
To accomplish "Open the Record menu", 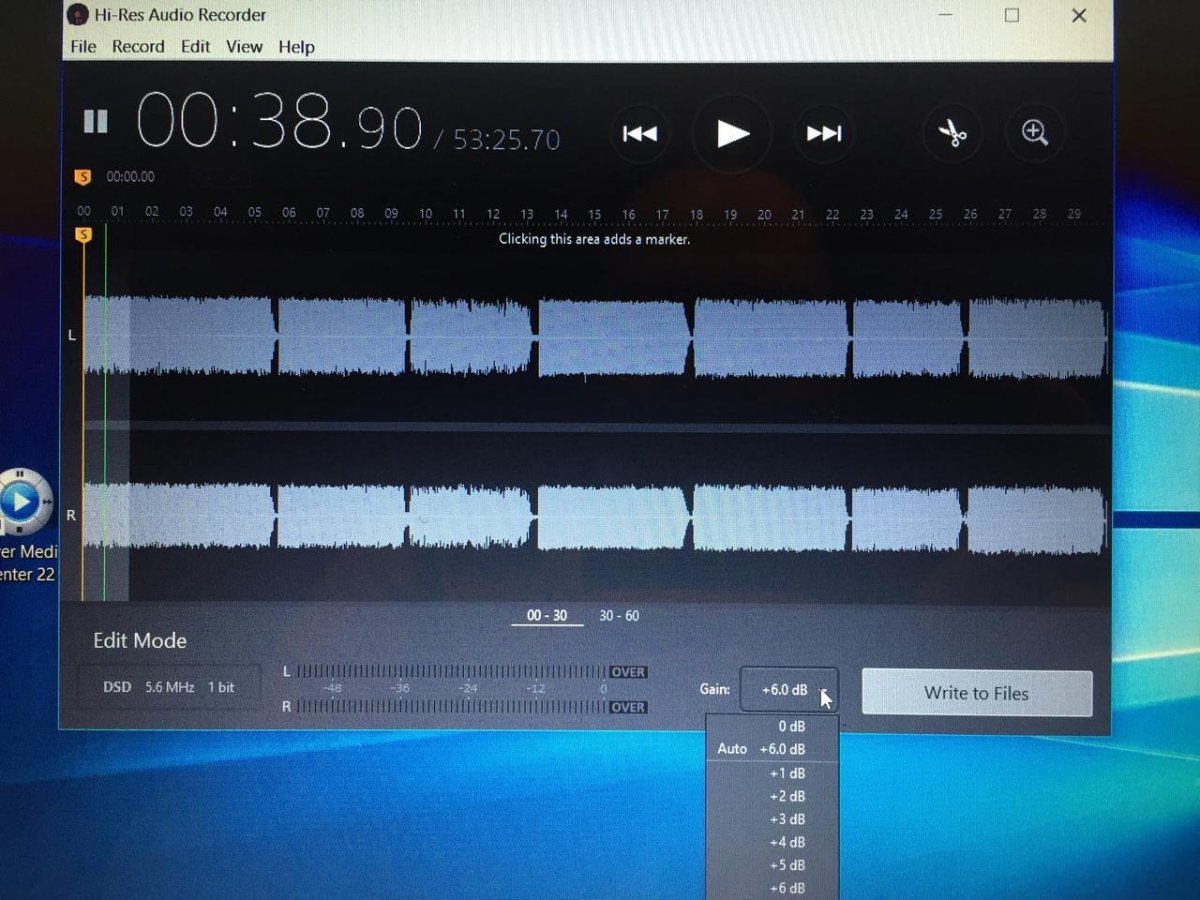I will (138, 47).
